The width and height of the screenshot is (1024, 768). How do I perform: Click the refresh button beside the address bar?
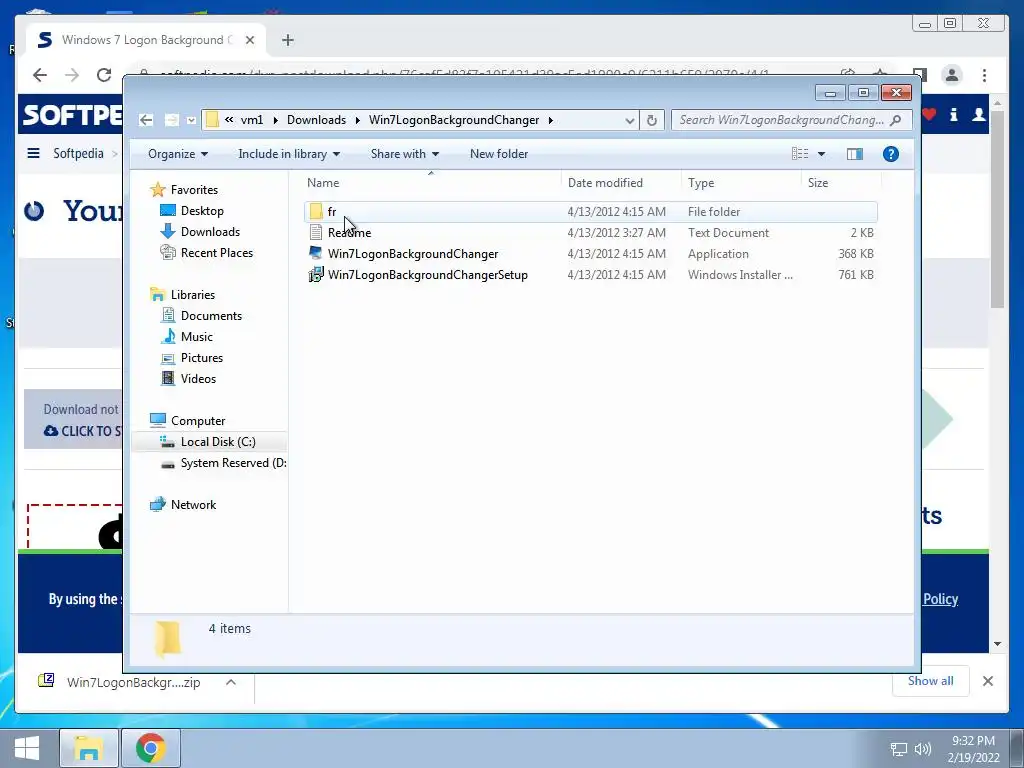click(652, 120)
